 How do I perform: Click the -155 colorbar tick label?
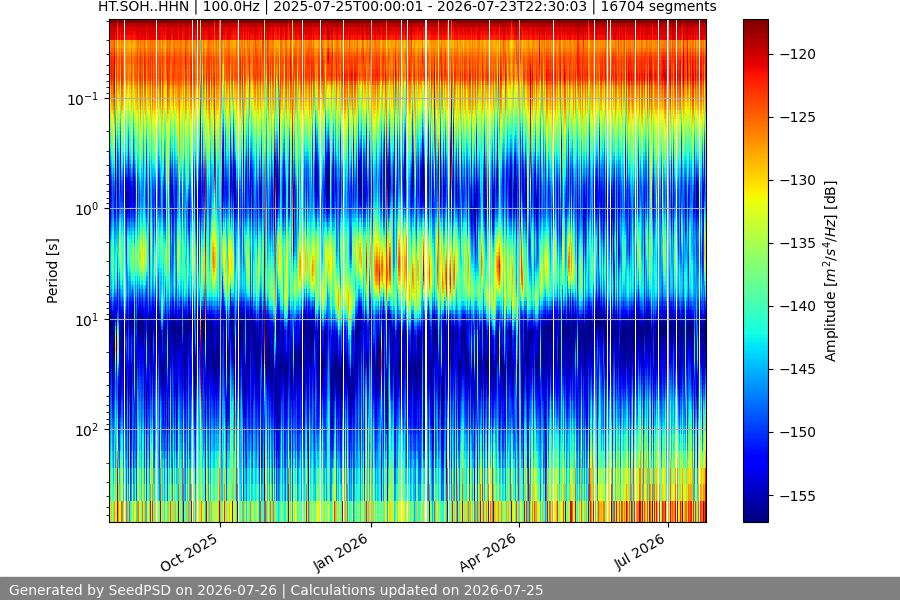[x=798, y=496]
